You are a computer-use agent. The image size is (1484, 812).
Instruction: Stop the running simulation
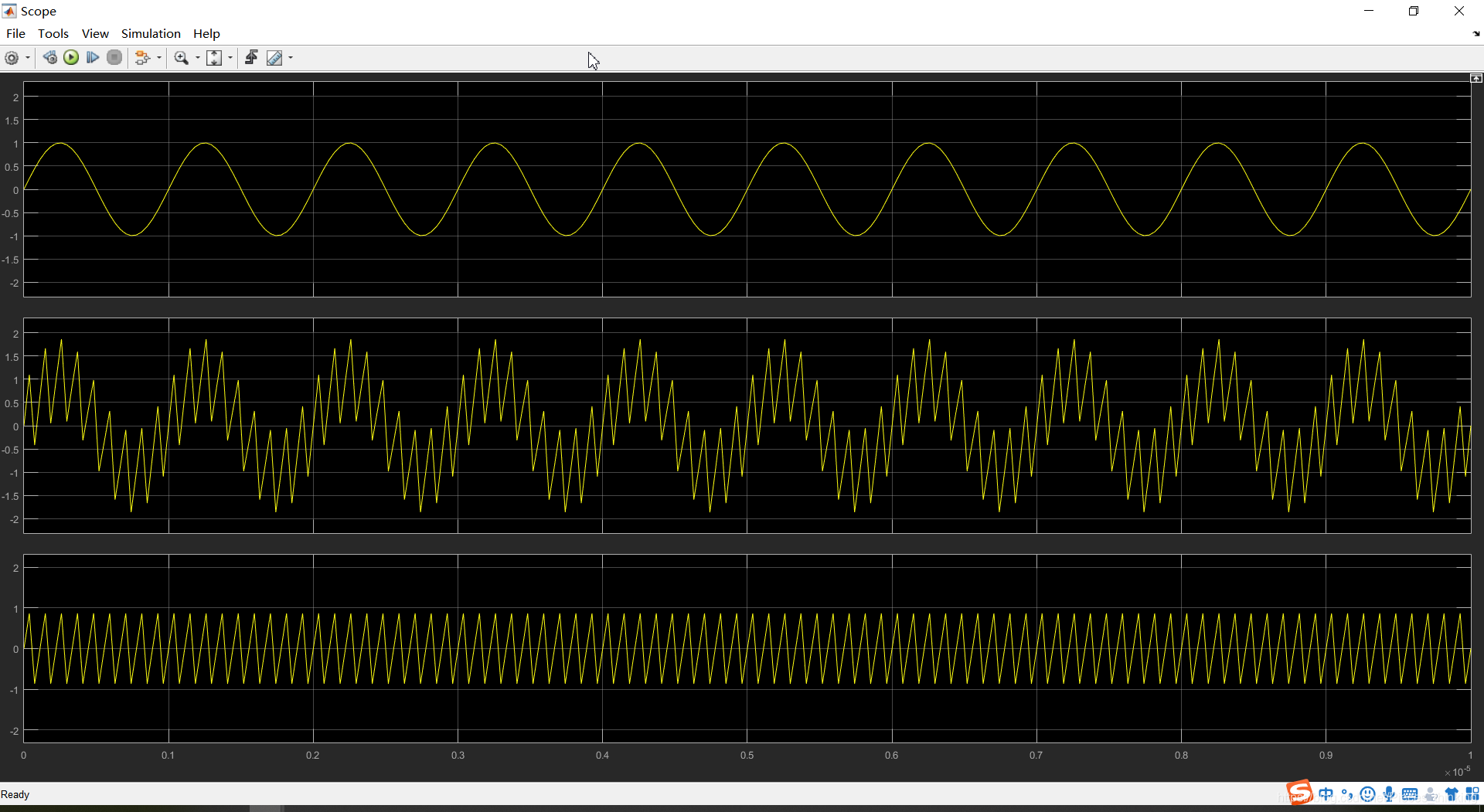(x=114, y=57)
